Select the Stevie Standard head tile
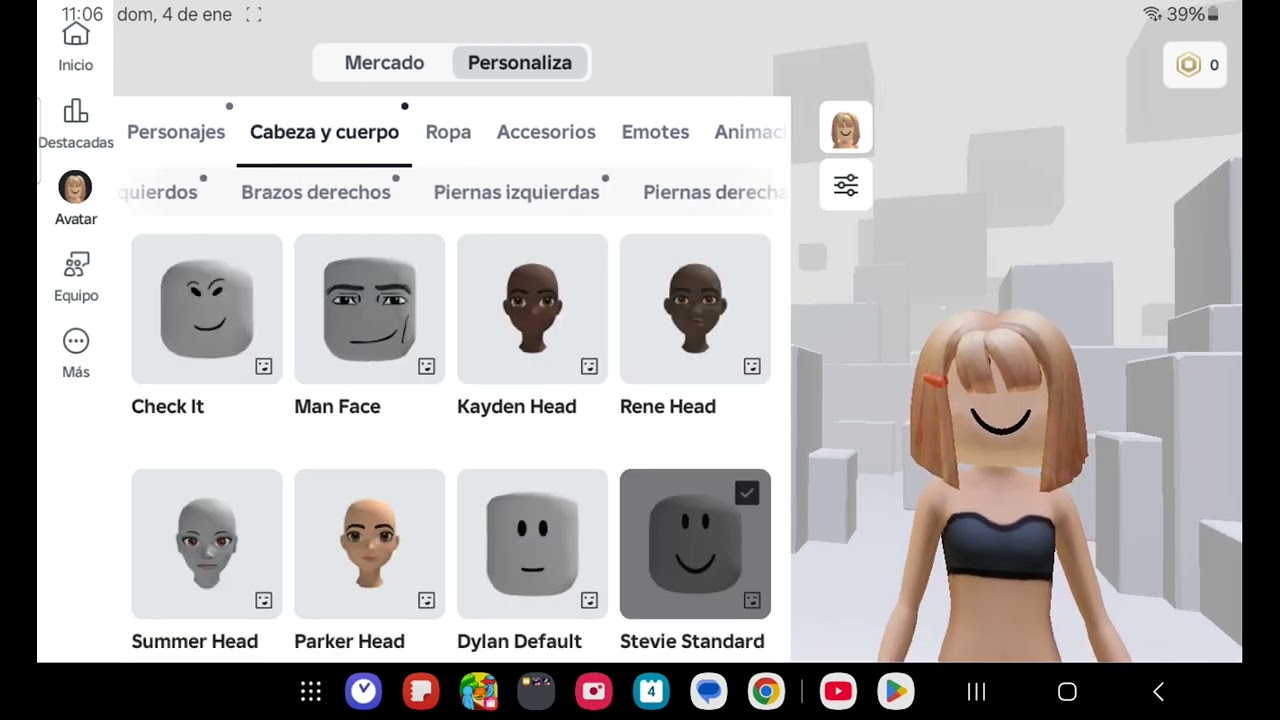The width and height of the screenshot is (1280, 720). [696, 544]
